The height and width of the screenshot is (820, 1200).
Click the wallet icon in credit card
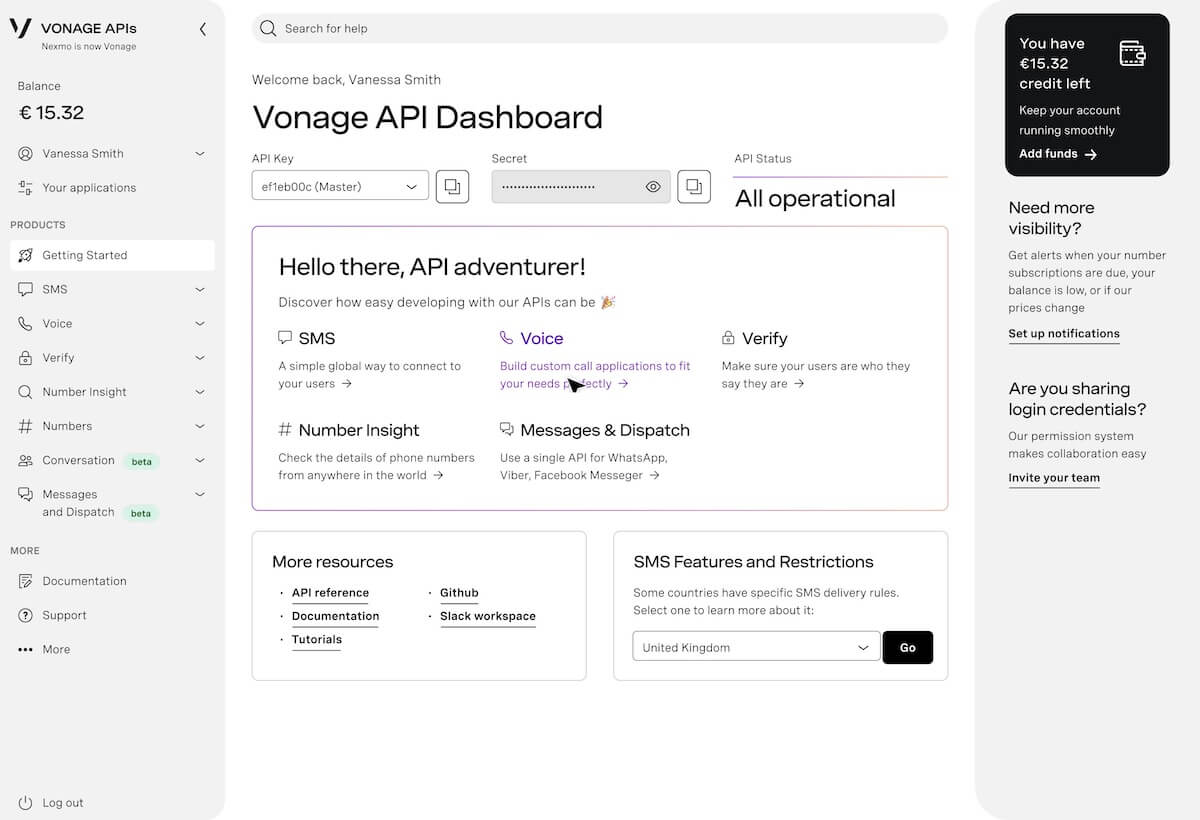(1132, 54)
